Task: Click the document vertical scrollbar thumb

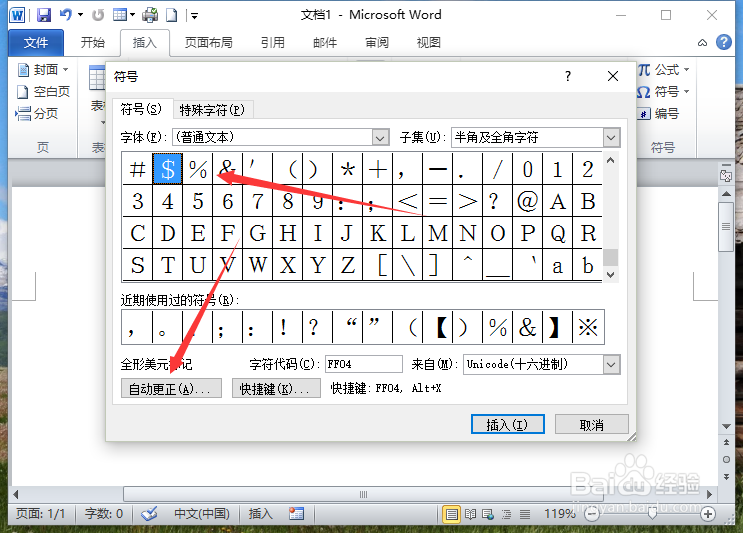Action: coord(725,226)
